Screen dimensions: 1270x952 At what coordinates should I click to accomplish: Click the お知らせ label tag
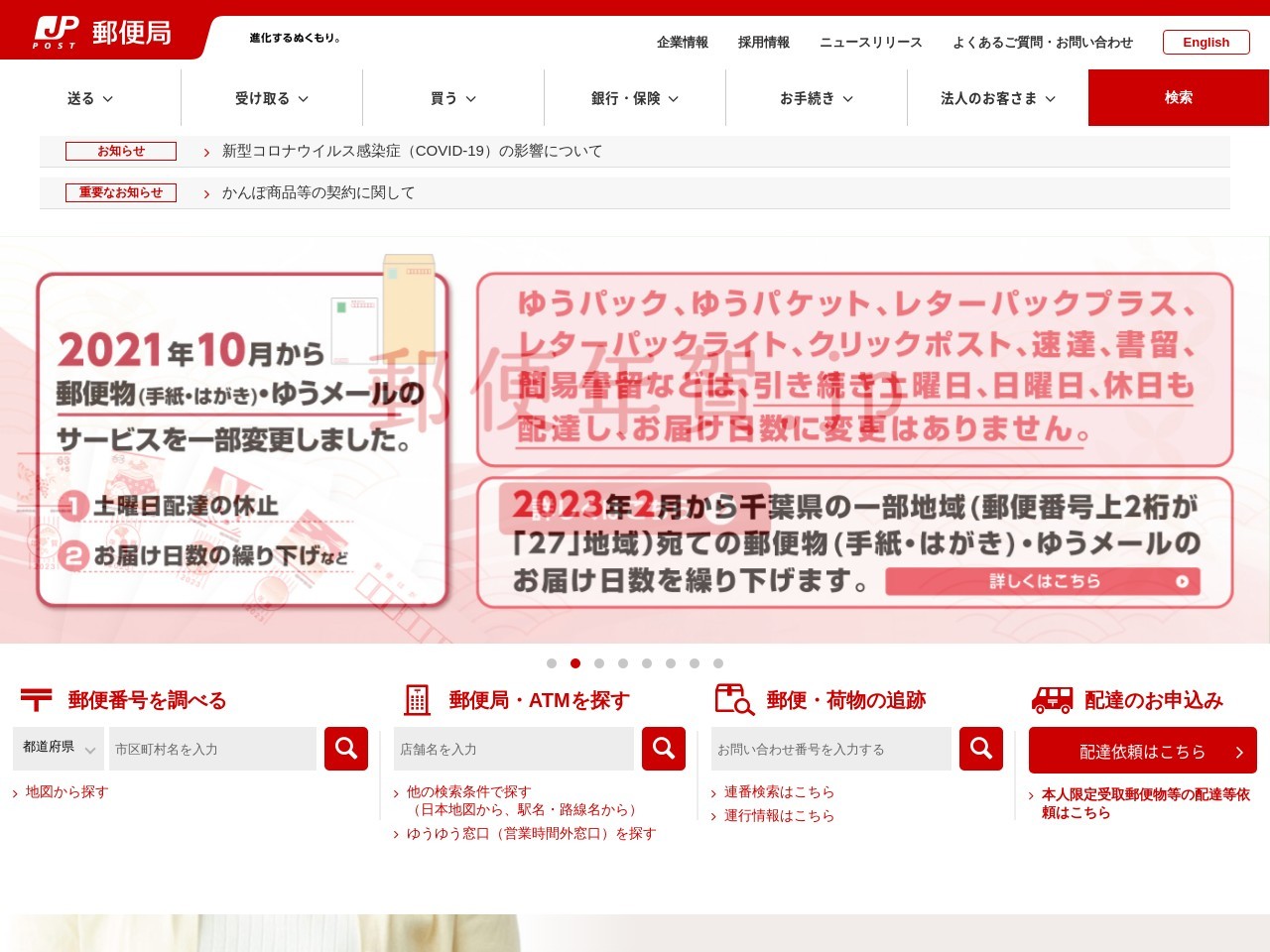tap(121, 151)
